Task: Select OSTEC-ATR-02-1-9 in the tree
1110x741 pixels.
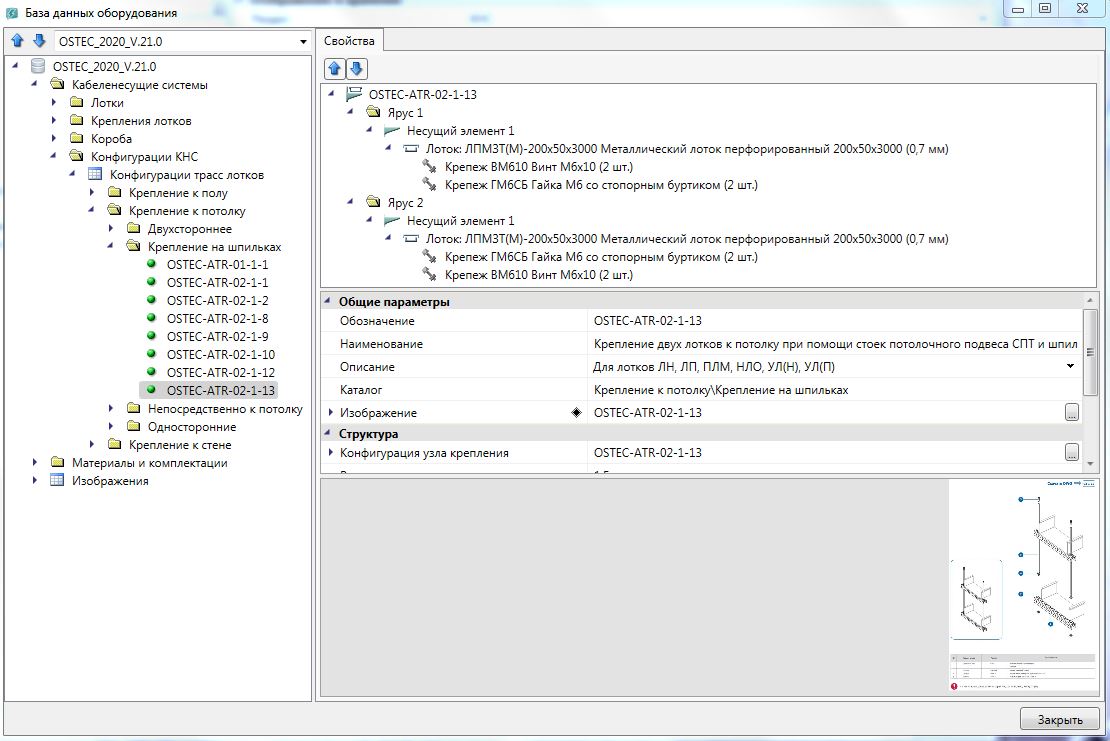Action: tap(217, 336)
